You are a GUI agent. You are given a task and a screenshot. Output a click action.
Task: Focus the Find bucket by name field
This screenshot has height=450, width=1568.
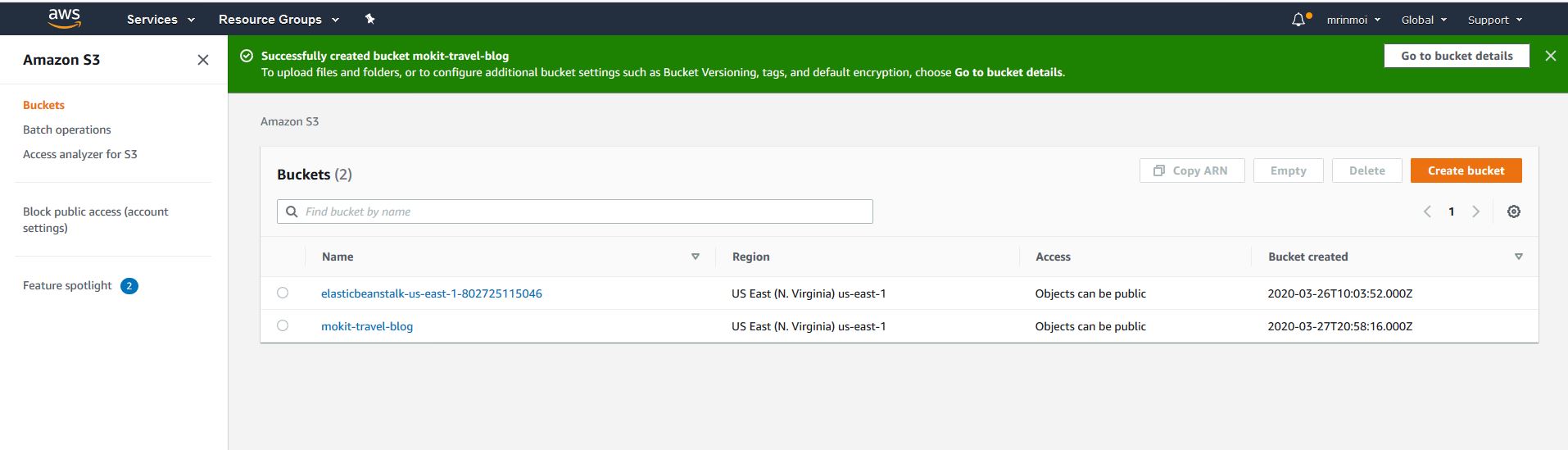(x=575, y=211)
